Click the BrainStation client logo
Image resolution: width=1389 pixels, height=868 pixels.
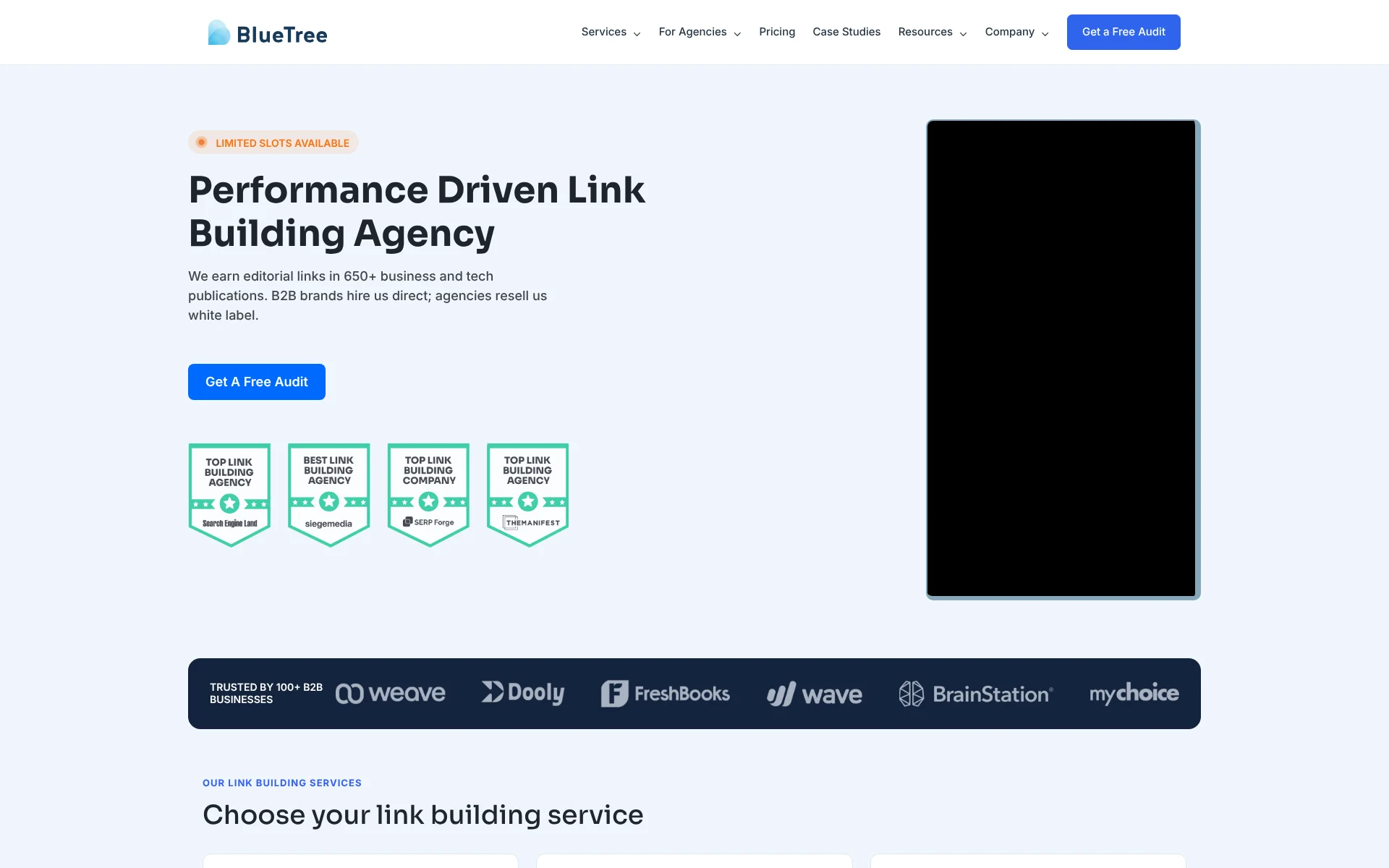point(976,694)
